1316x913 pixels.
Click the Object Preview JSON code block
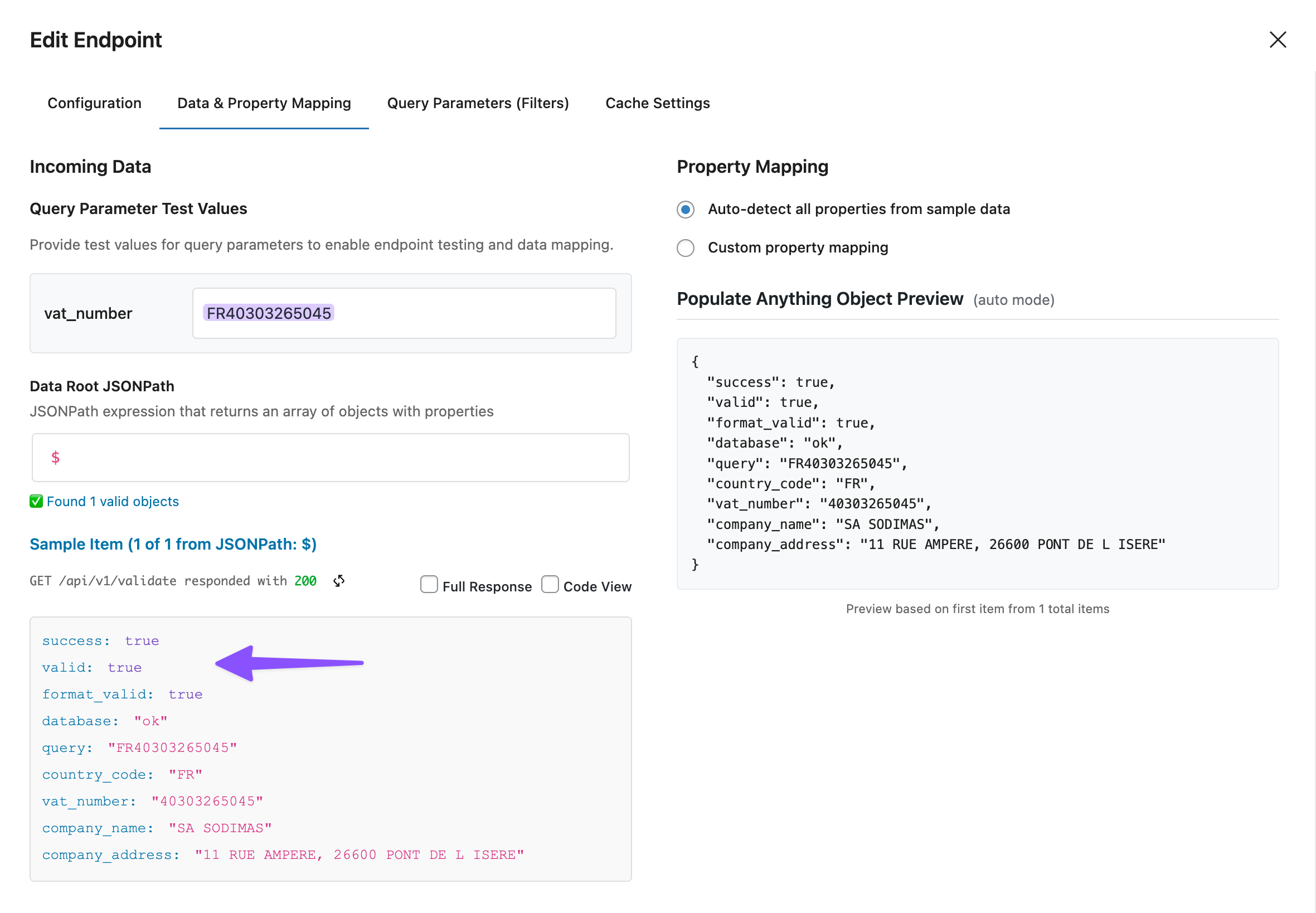click(x=977, y=463)
